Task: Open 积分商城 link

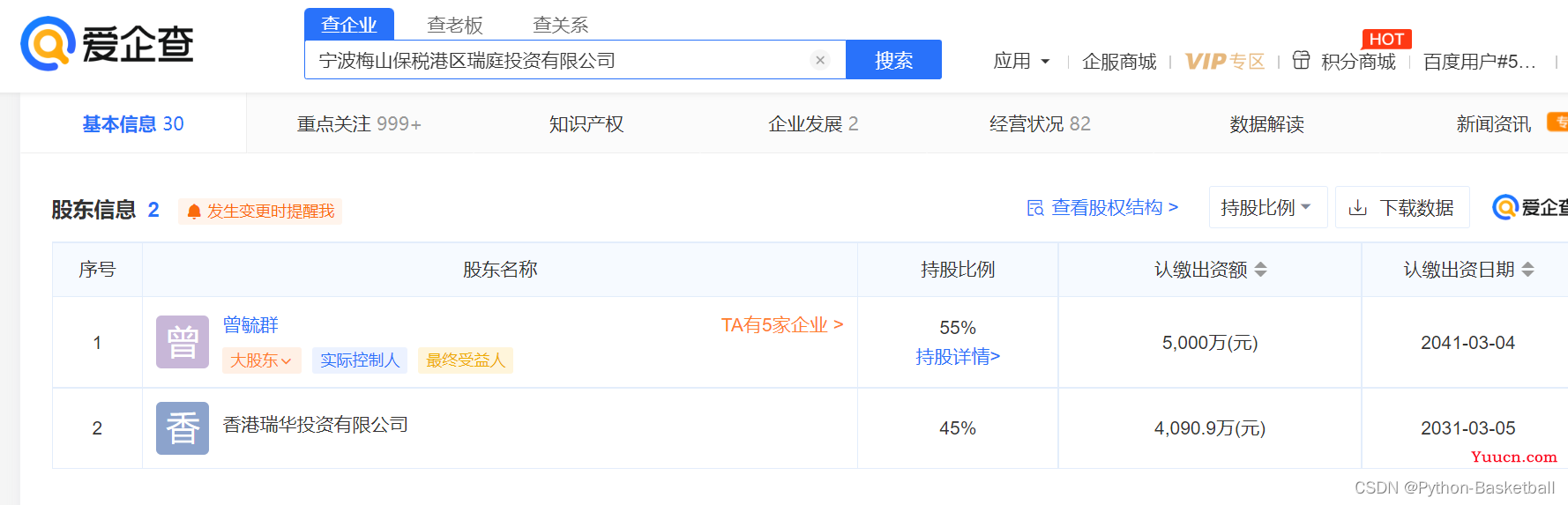Action: coord(1358,61)
